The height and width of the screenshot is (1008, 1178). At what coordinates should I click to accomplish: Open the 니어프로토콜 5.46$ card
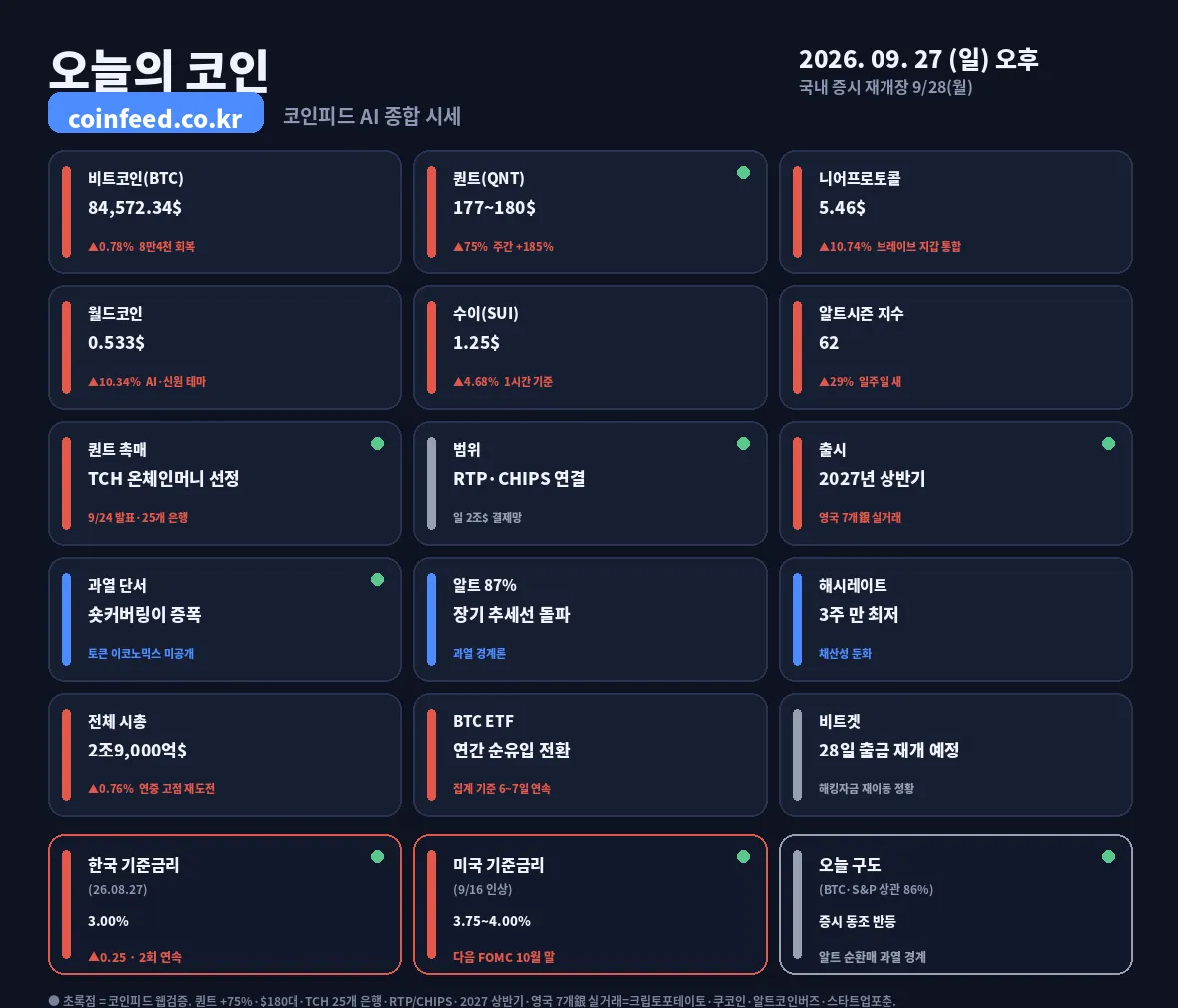click(x=955, y=212)
